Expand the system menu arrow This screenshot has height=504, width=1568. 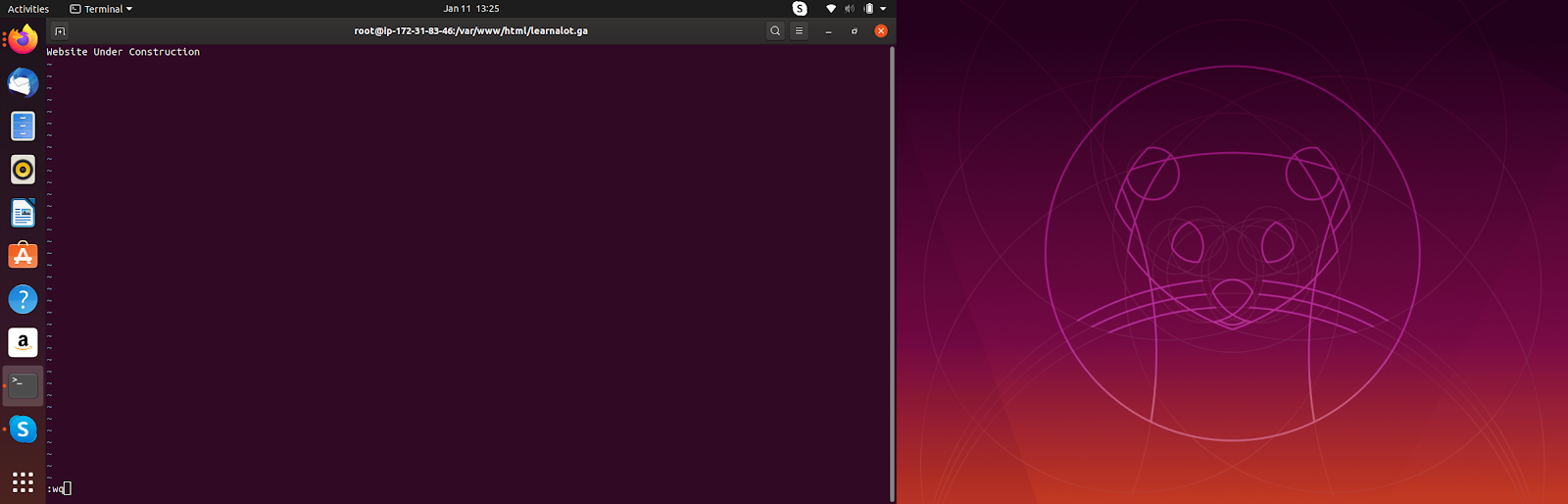click(x=883, y=9)
